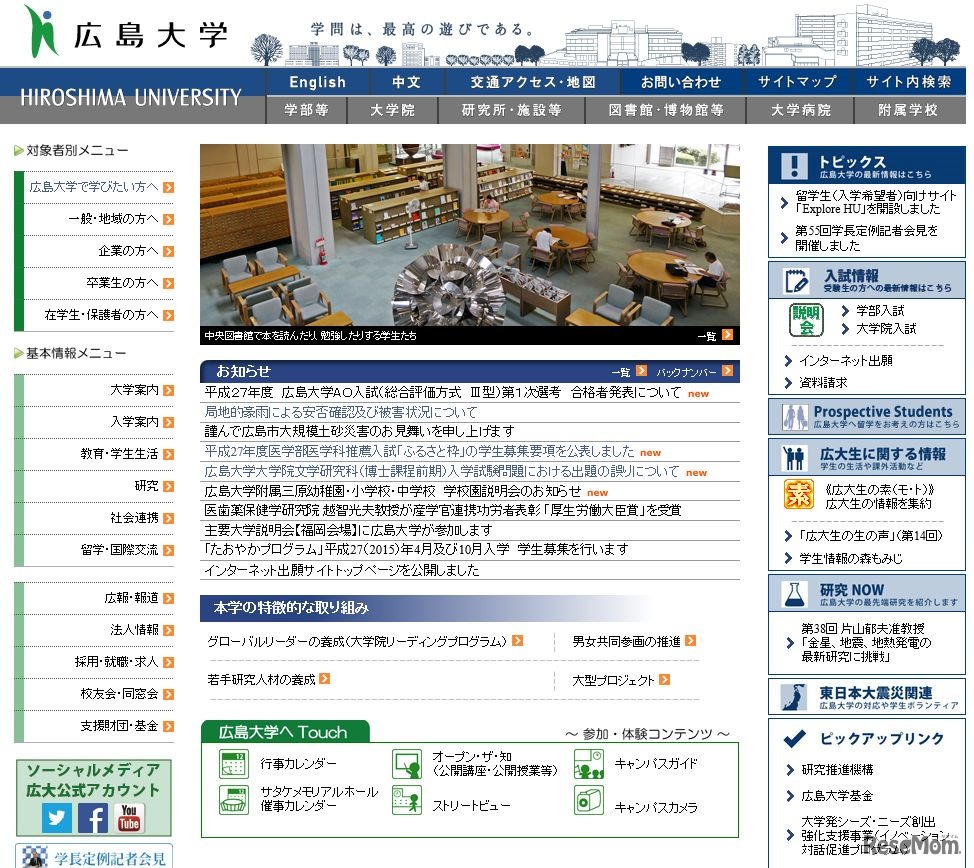Open the Prospective Students banner
Image resolution: width=974 pixels, height=868 pixels.
[x=867, y=416]
